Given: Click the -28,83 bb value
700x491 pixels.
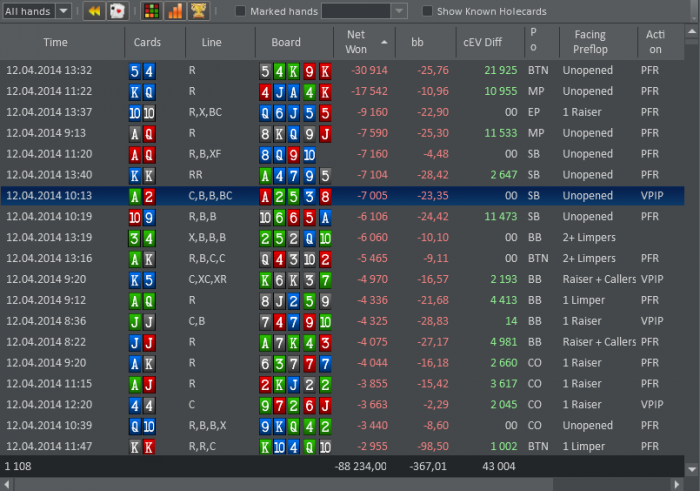Looking at the screenshot, I should coord(433,321).
